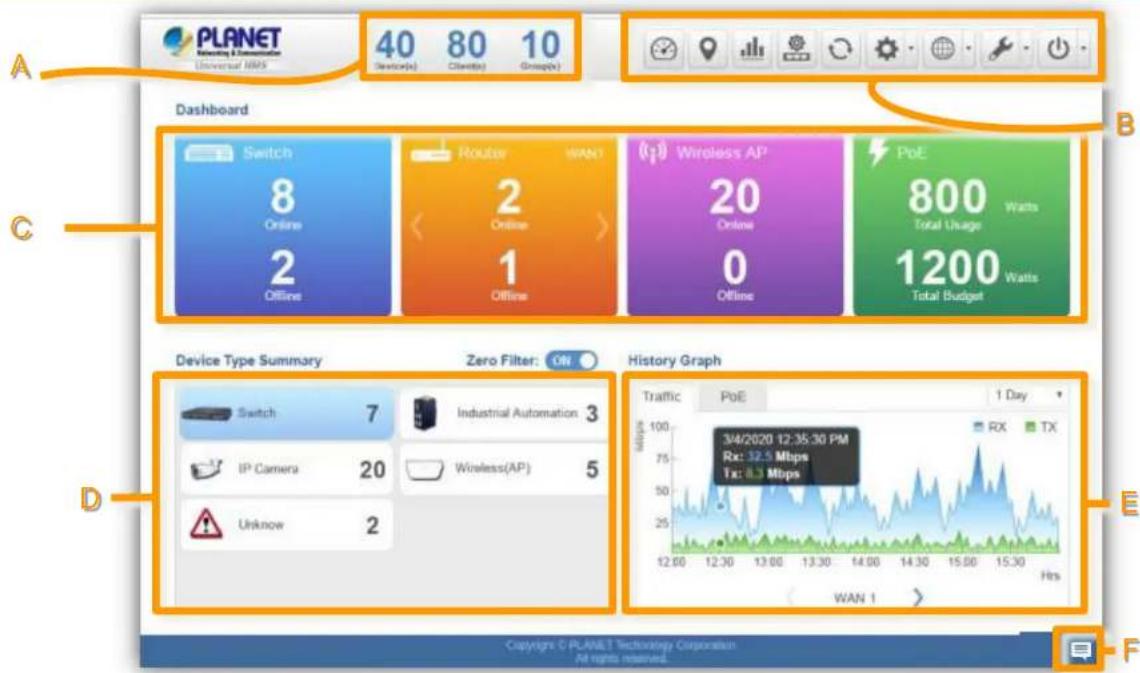
Task: Select Switch row in Device Type Summary
Action: click(286, 414)
